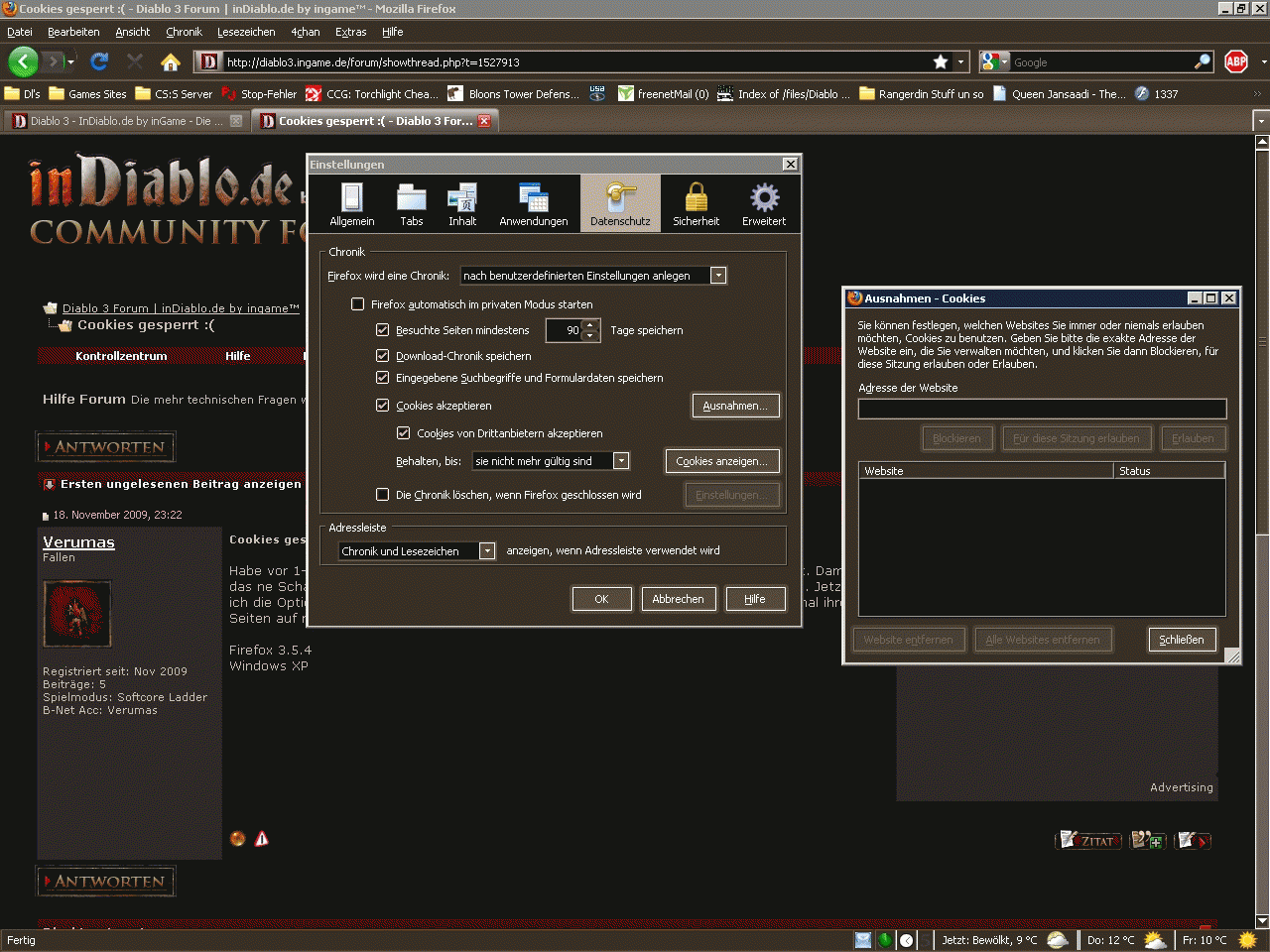Open the Erweitert settings panel
1270x952 pixels.
[x=763, y=203]
